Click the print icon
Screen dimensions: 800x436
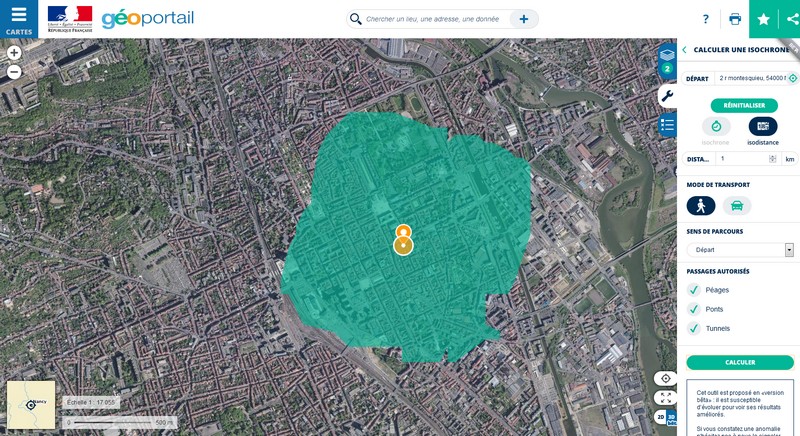coord(735,19)
